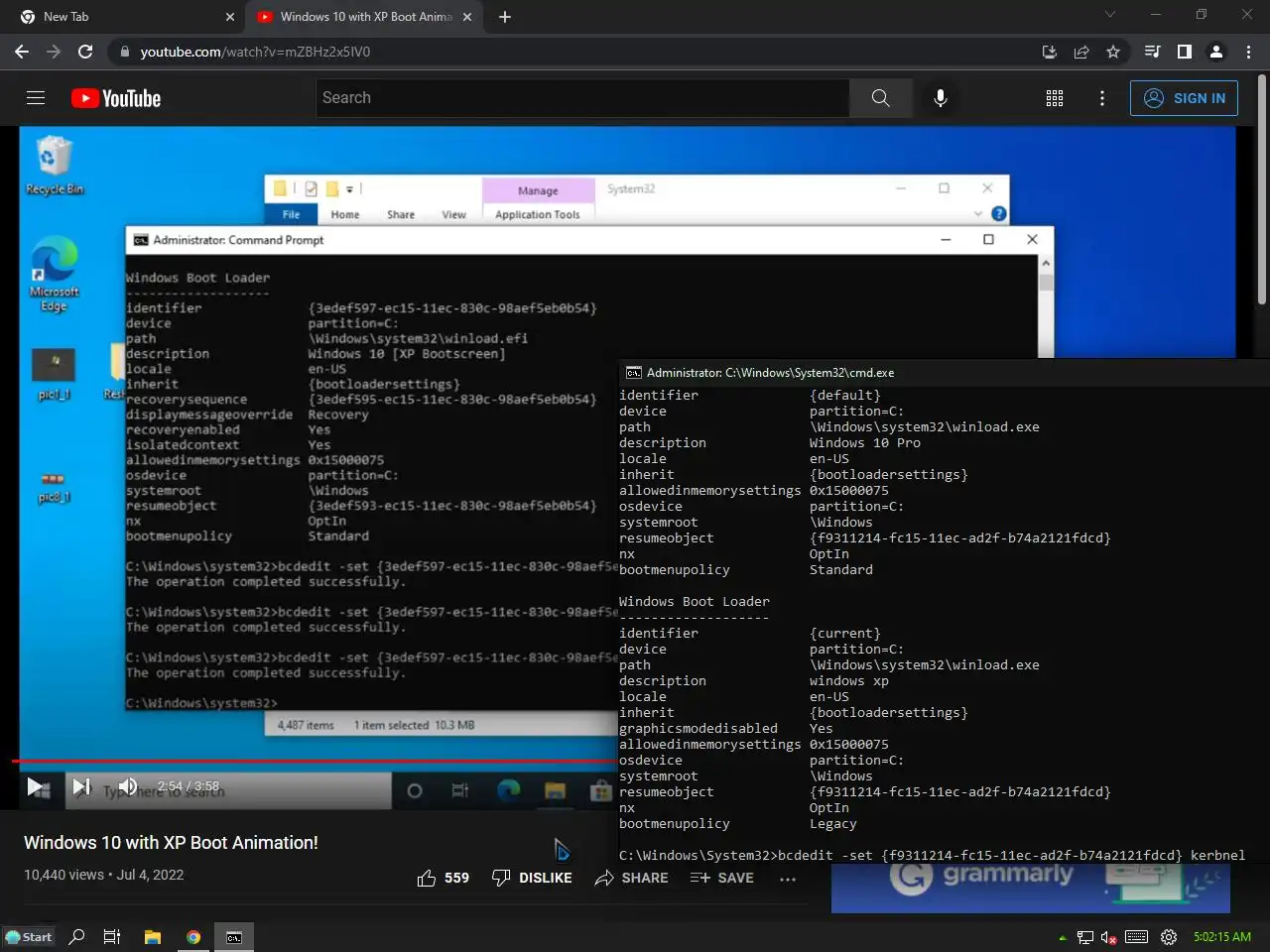
Task: Click the Recycle Bin in video
Action: point(55,166)
